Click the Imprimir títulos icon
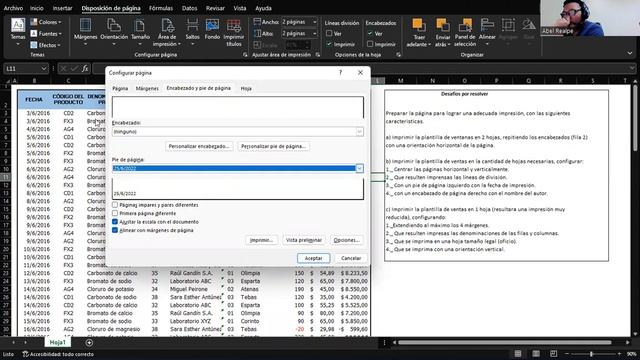The width and height of the screenshot is (640, 360). 233,32
